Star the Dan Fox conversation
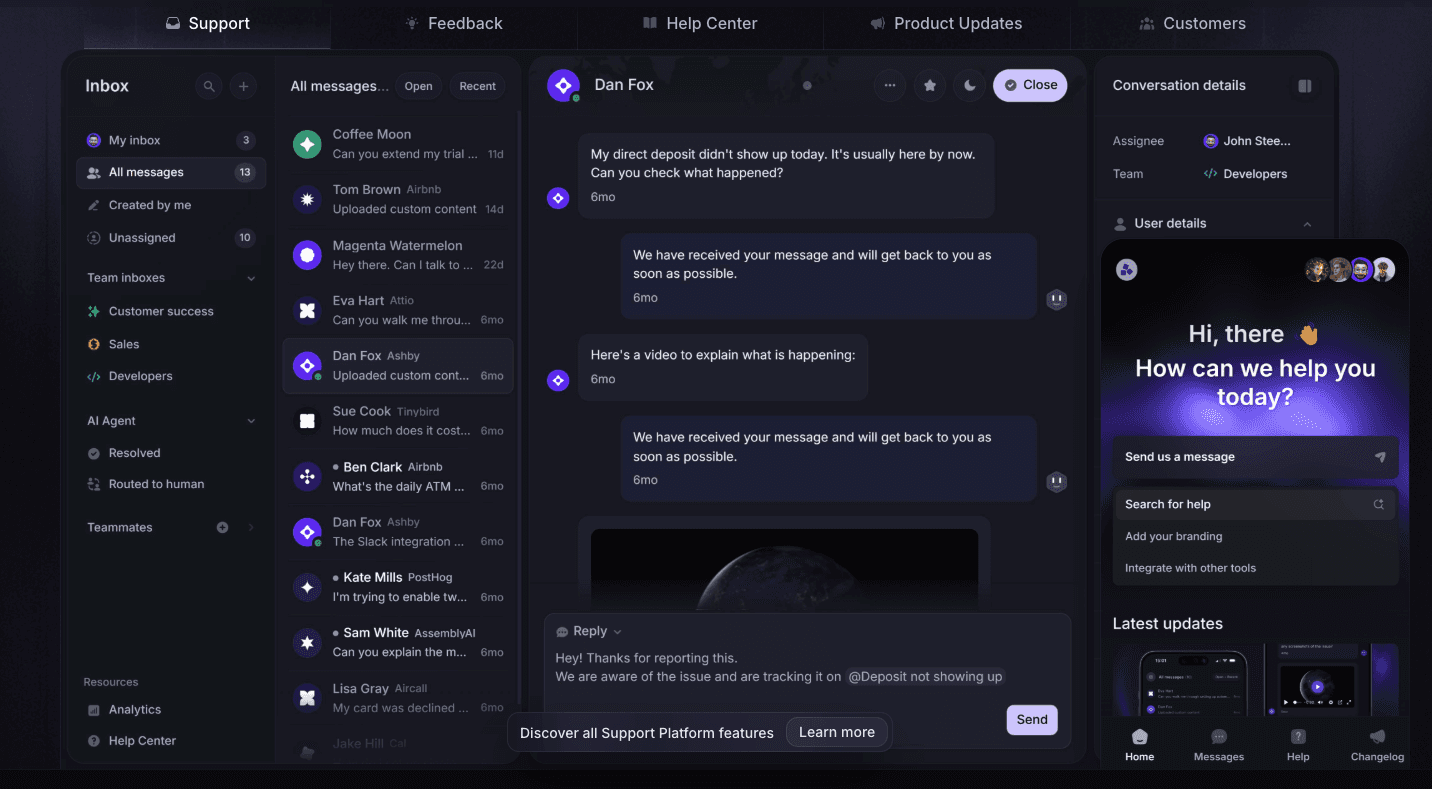This screenshot has height=789, width=1432. [929, 85]
